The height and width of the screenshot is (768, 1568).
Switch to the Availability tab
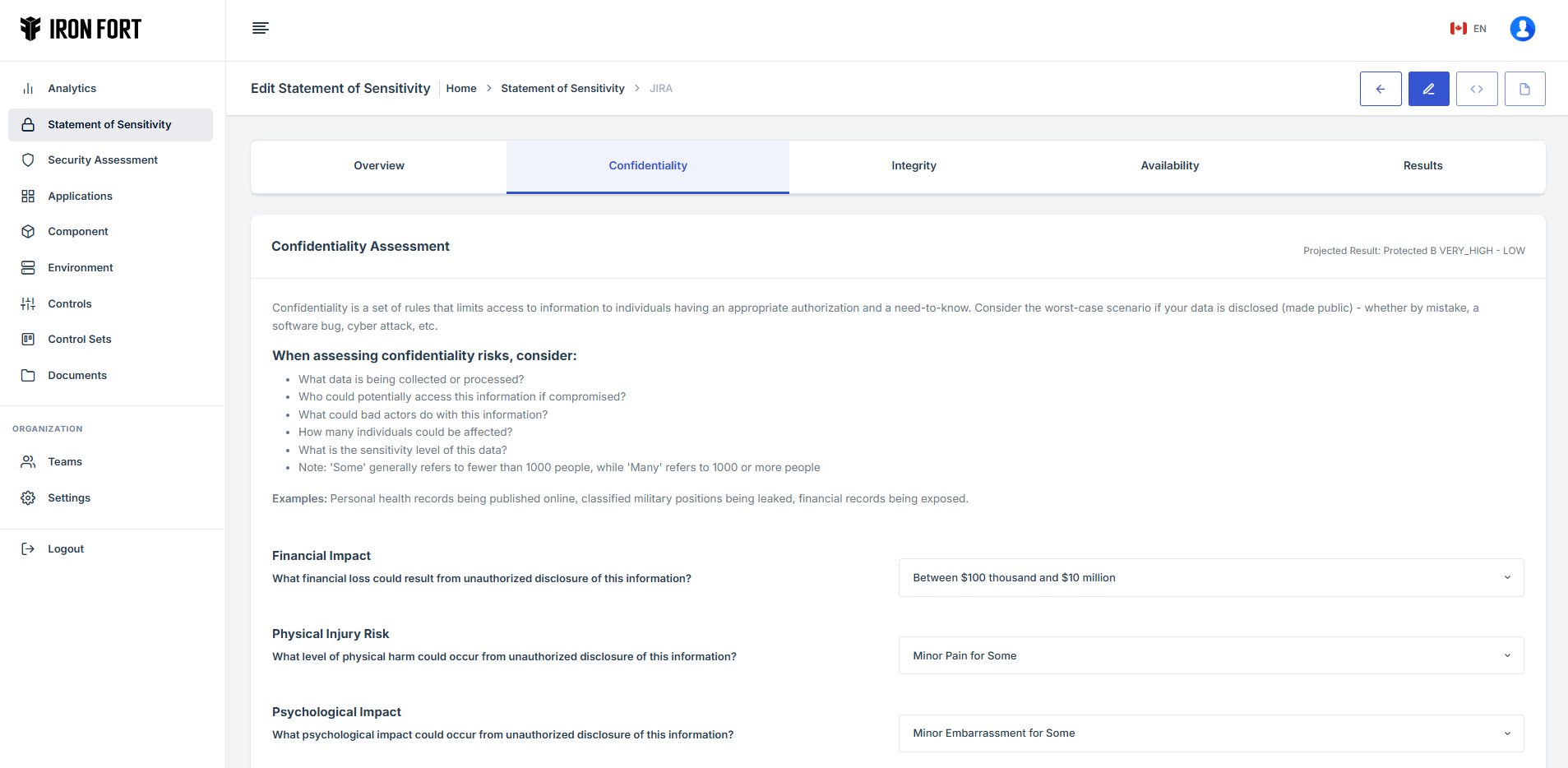1169,166
